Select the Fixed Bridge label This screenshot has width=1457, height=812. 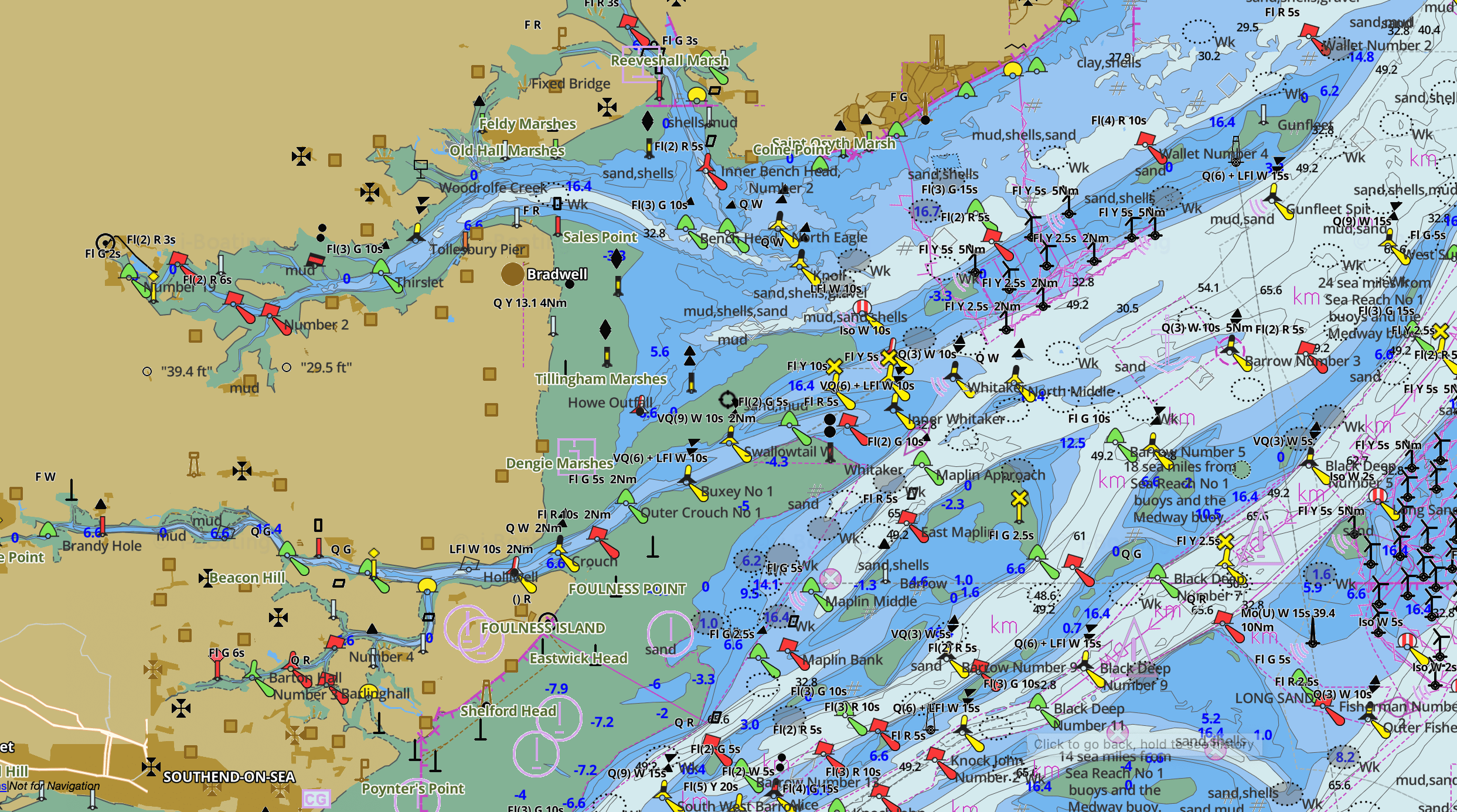point(571,84)
